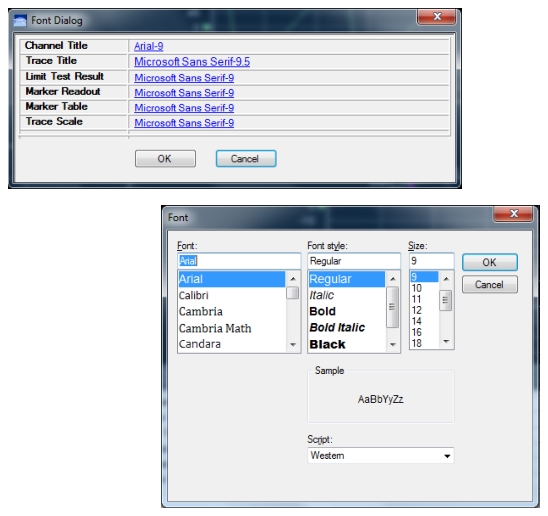Expand the Script dropdown showing Western

pos(381,456)
